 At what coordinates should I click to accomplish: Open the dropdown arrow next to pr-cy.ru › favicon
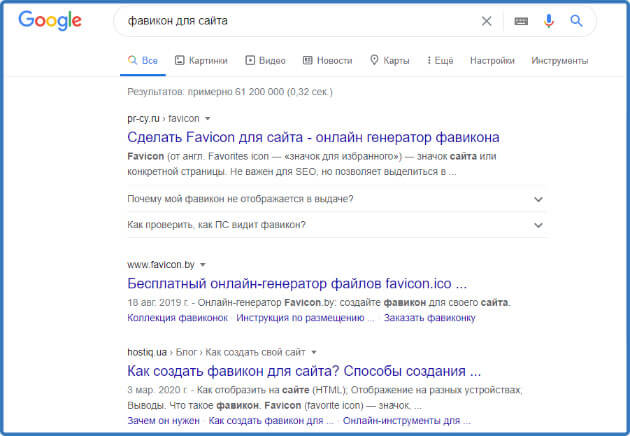click(x=208, y=119)
